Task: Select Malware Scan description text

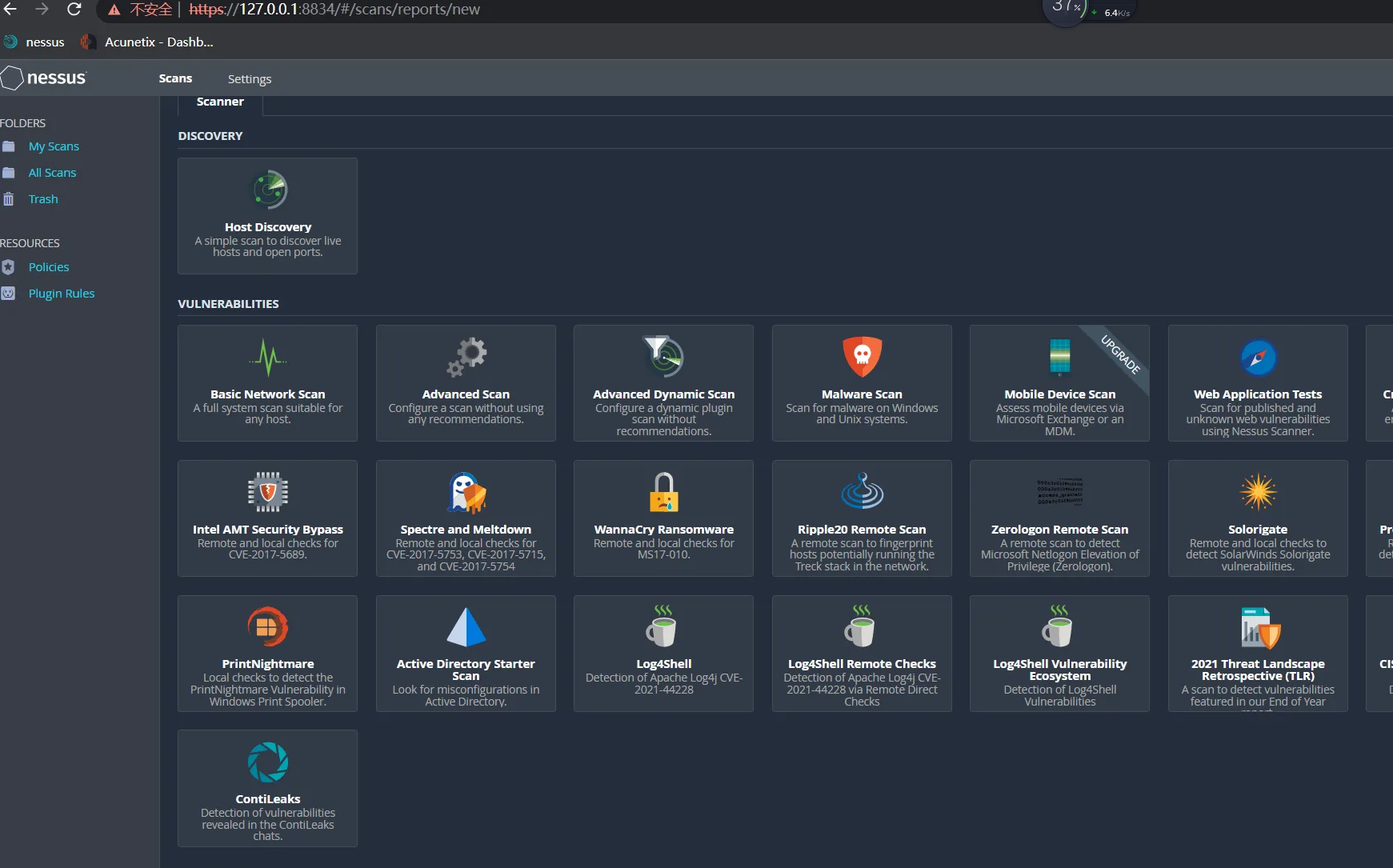Action: pyautogui.click(x=862, y=414)
